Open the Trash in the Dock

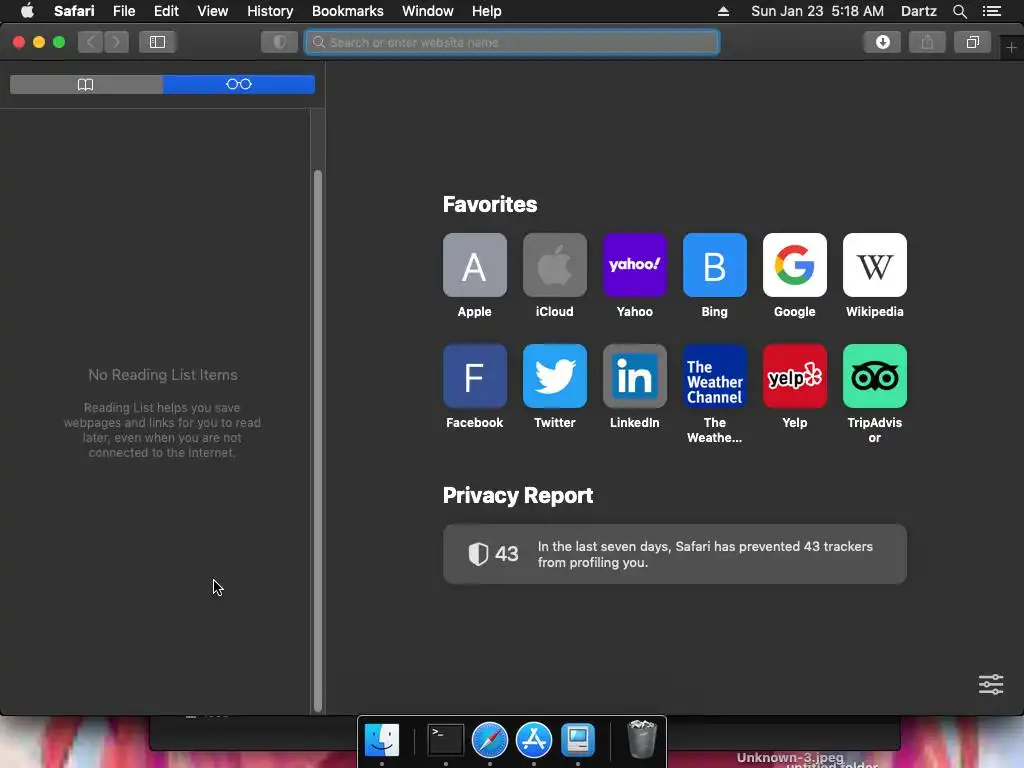[641, 739]
